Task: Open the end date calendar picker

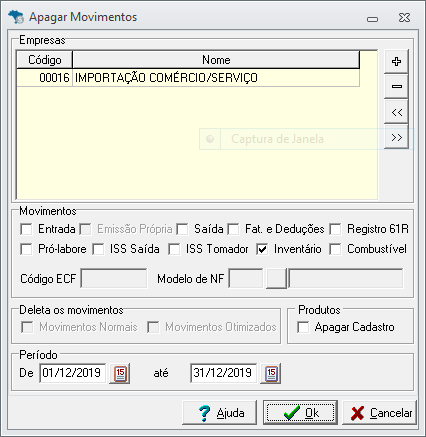Action: tap(271, 373)
